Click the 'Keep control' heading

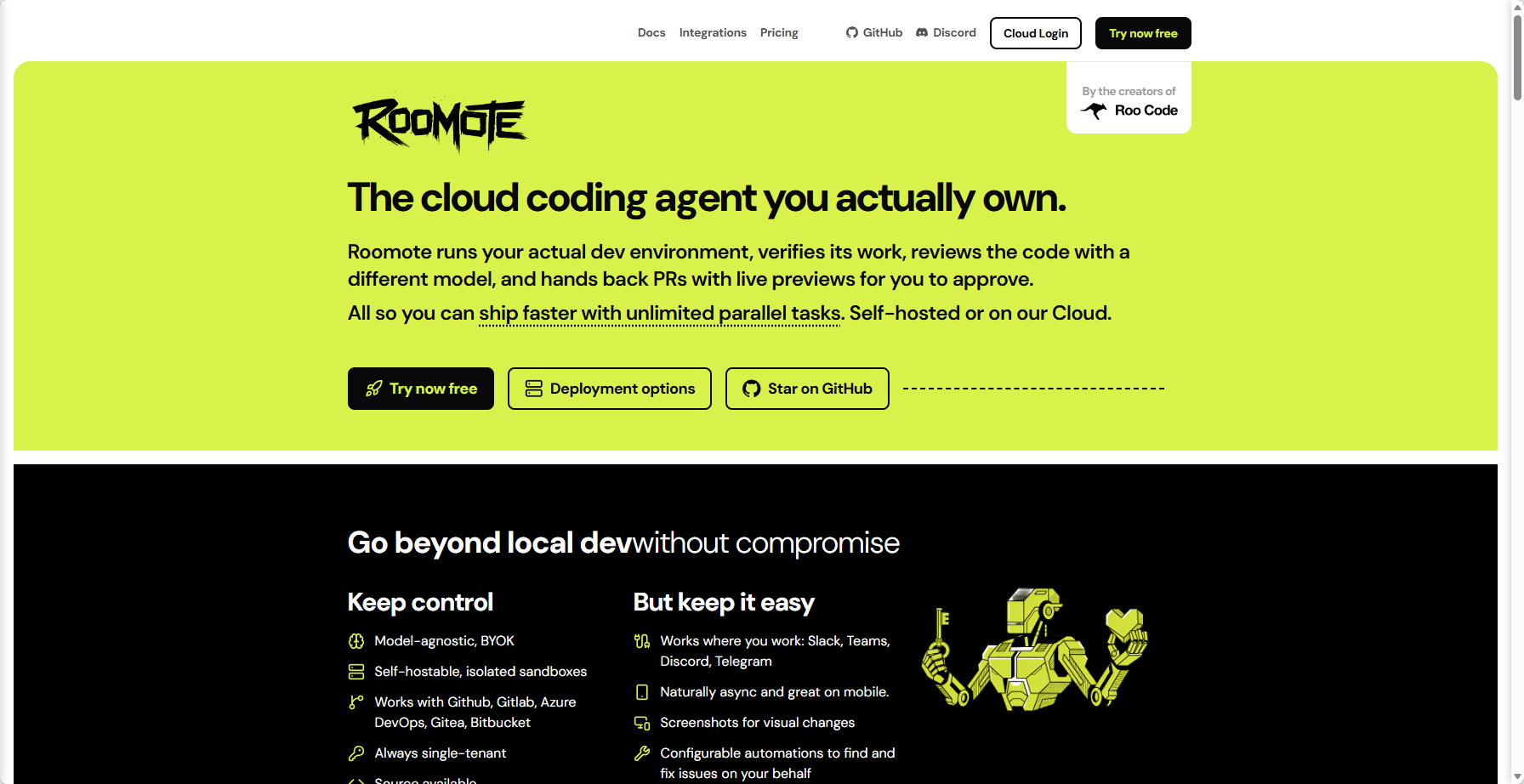tap(420, 602)
